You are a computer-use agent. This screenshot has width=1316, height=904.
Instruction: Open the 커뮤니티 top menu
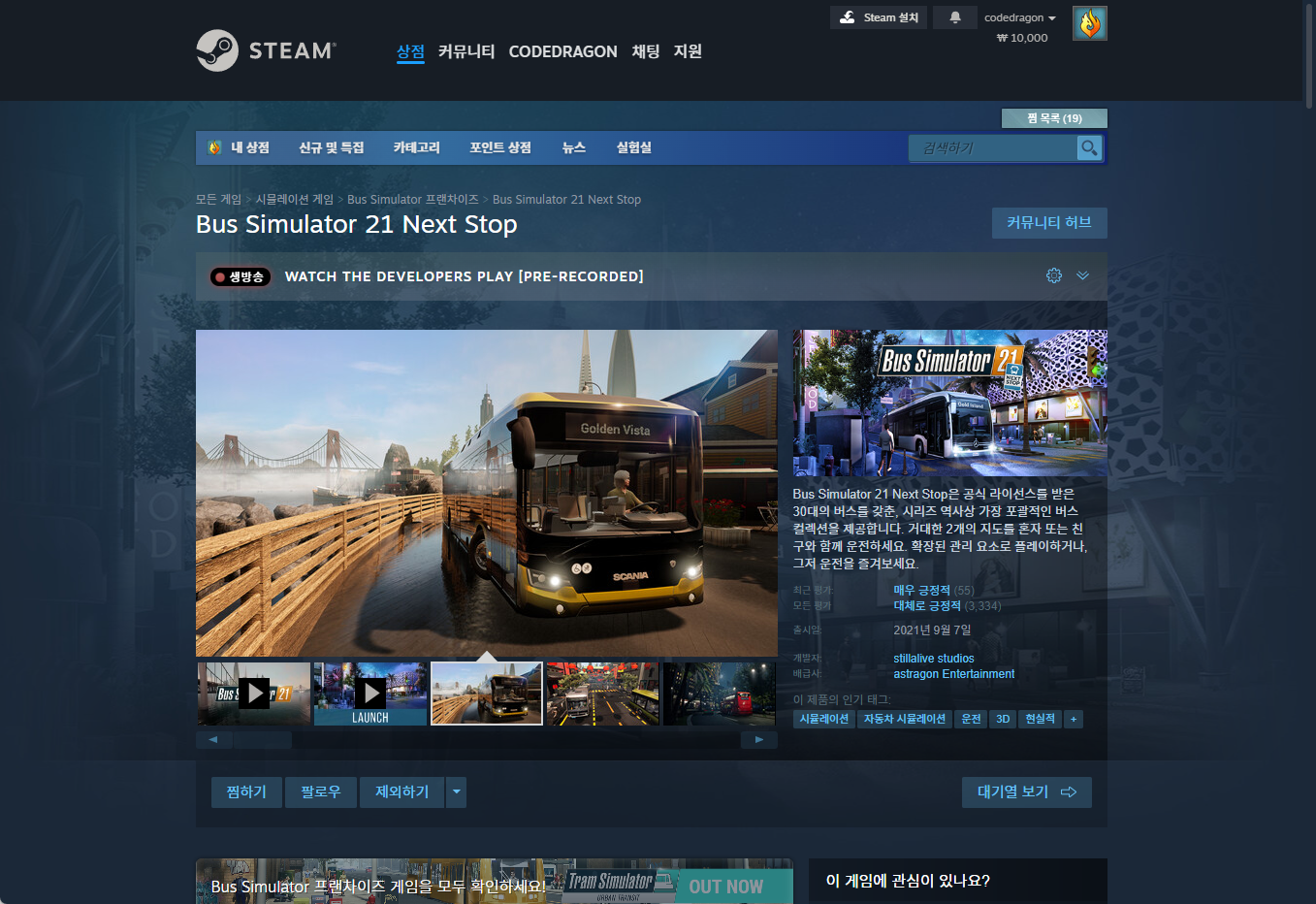466,51
